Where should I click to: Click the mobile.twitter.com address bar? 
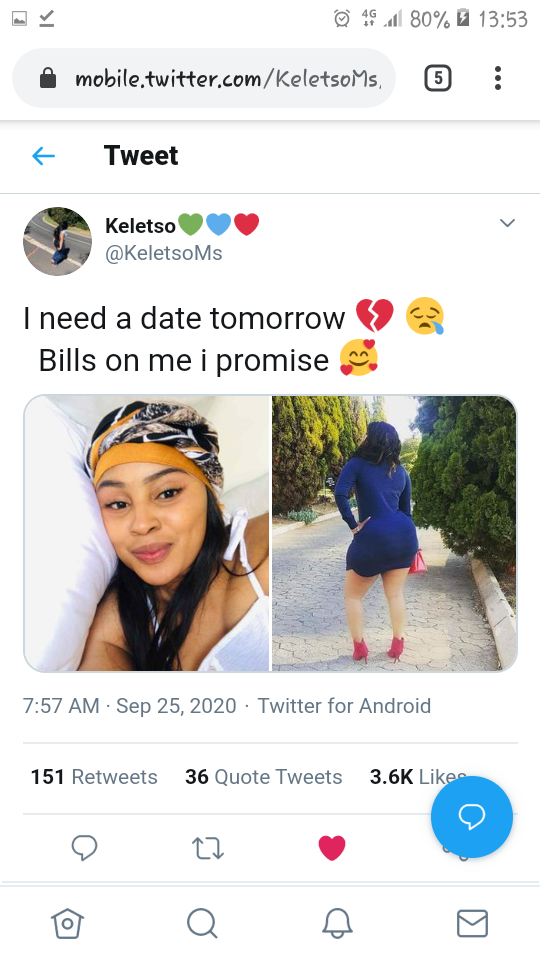pyautogui.click(x=204, y=78)
